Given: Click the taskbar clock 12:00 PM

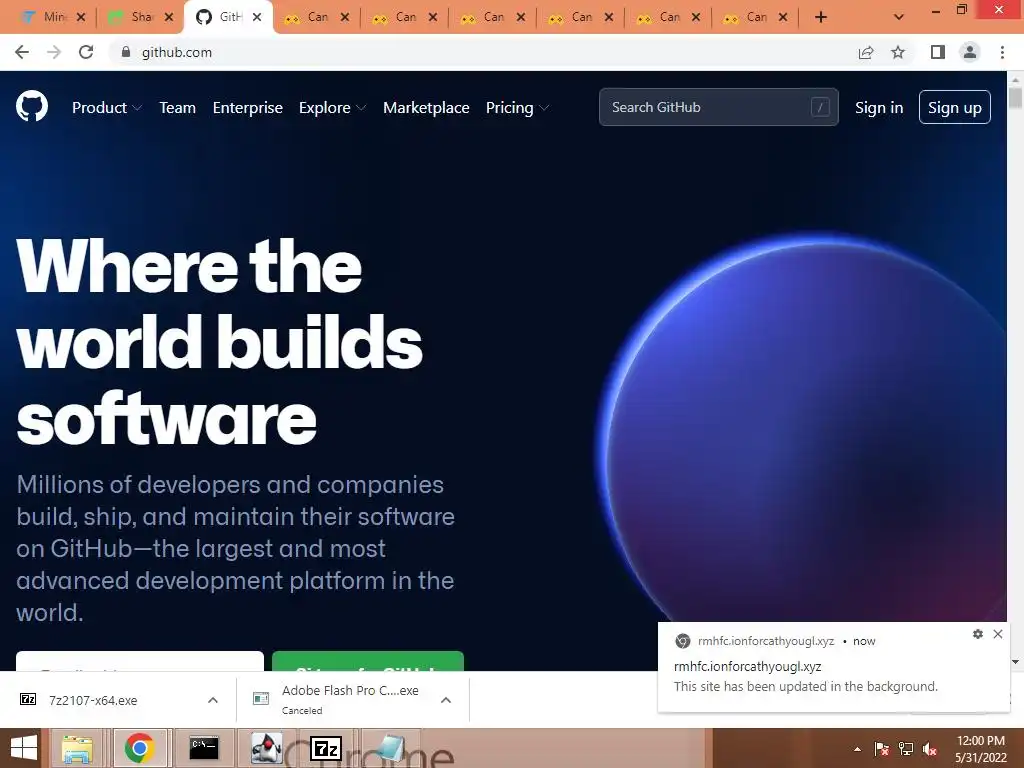Looking at the screenshot, I should pyautogui.click(x=980, y=741).
